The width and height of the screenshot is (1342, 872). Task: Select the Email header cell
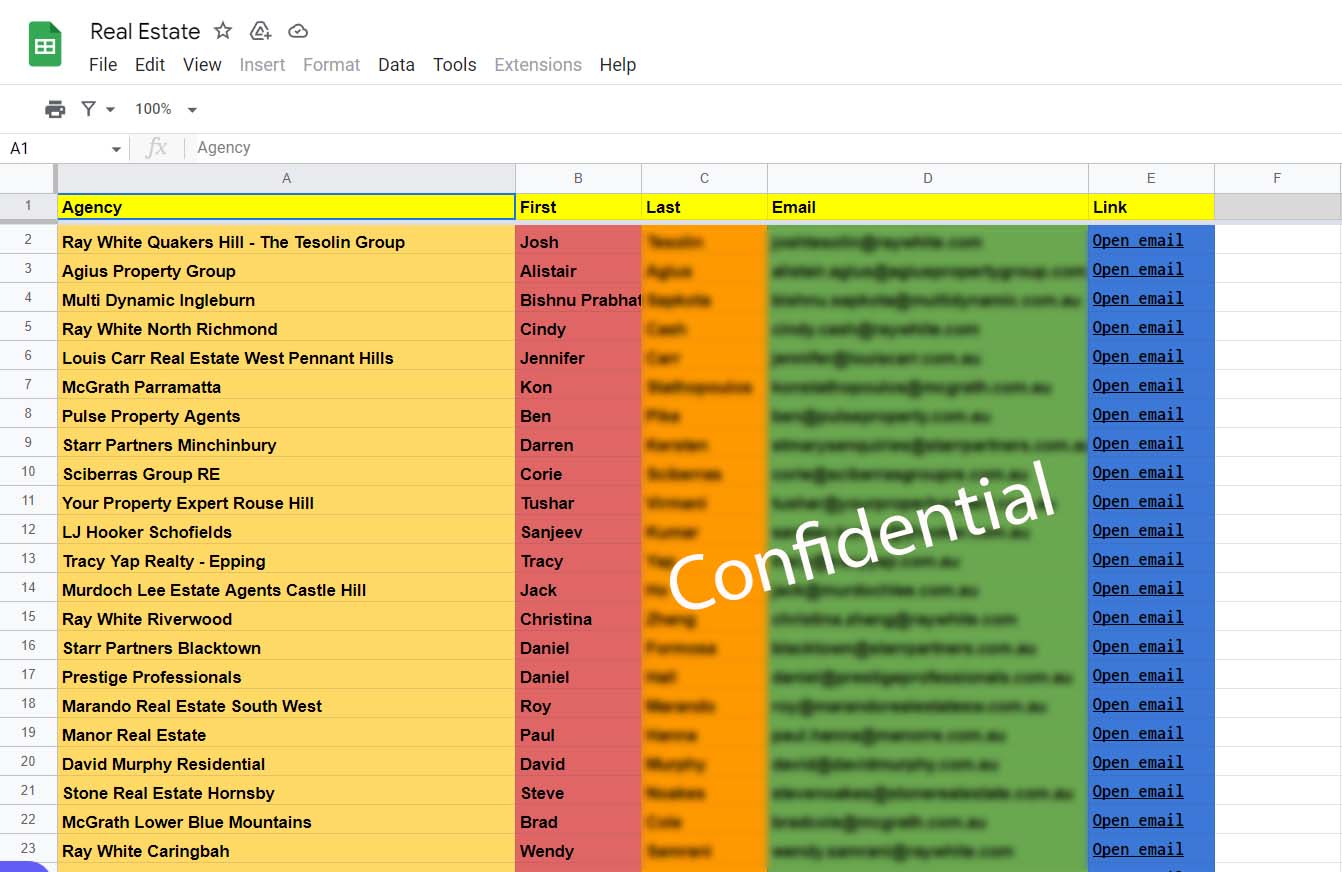928,207
